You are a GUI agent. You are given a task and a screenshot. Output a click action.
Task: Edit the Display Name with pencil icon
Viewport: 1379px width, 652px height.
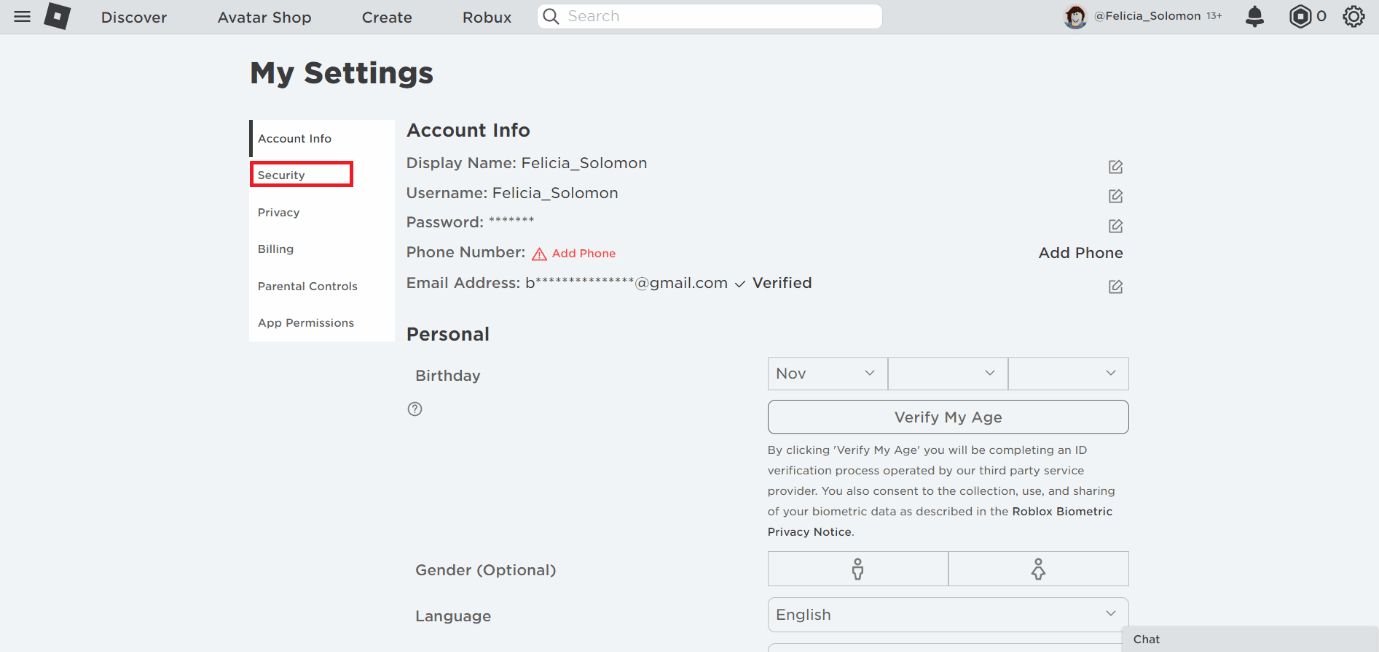click(x=1116, y=167)
